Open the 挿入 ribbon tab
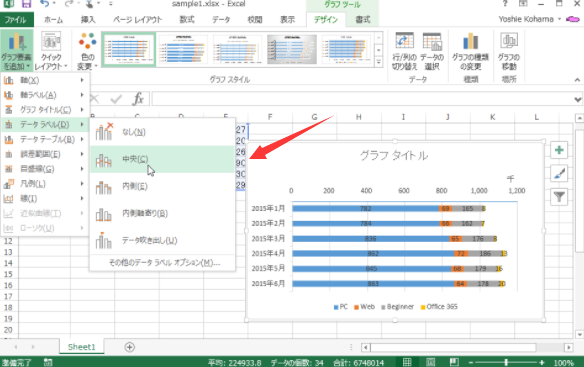This screenshot has width=584, height=367. 88,19
